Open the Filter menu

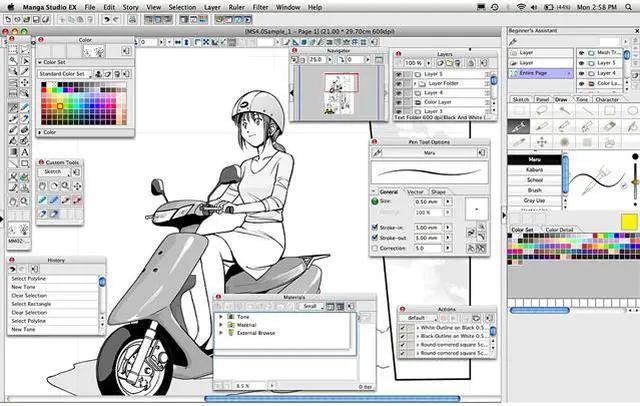(260, 7)
